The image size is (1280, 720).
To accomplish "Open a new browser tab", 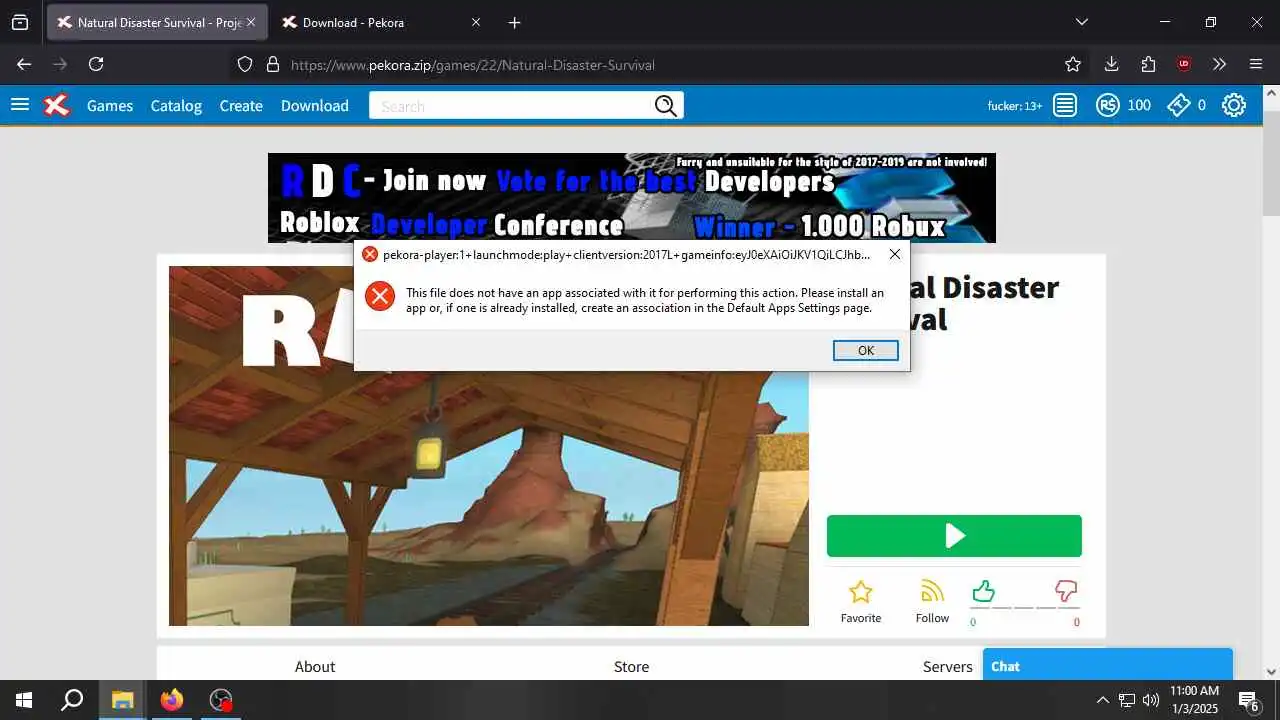I will point(514,22).
